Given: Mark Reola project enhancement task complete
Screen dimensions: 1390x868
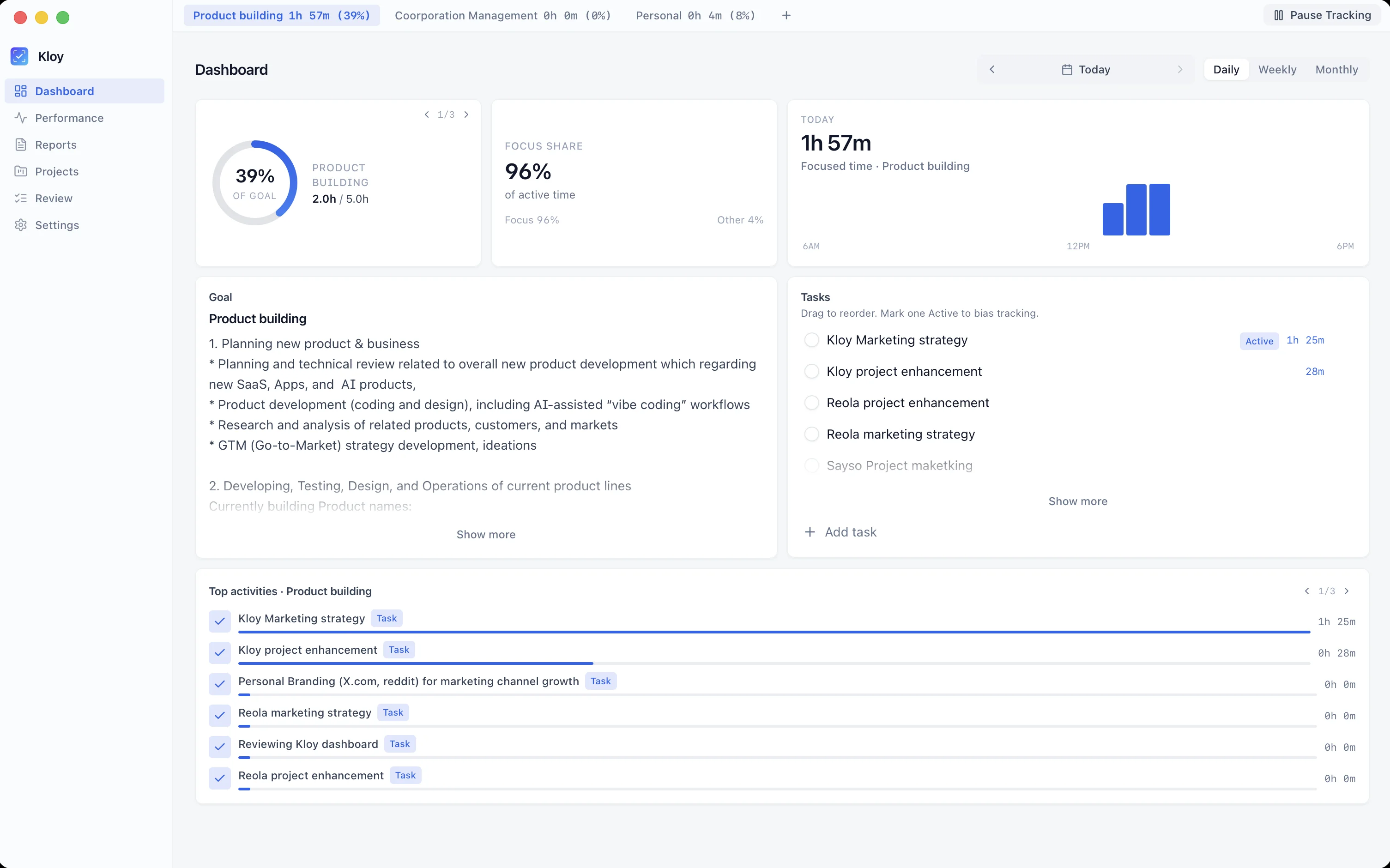Looking at the screenshot, I should pyautogui.click(x=811, y=403).
